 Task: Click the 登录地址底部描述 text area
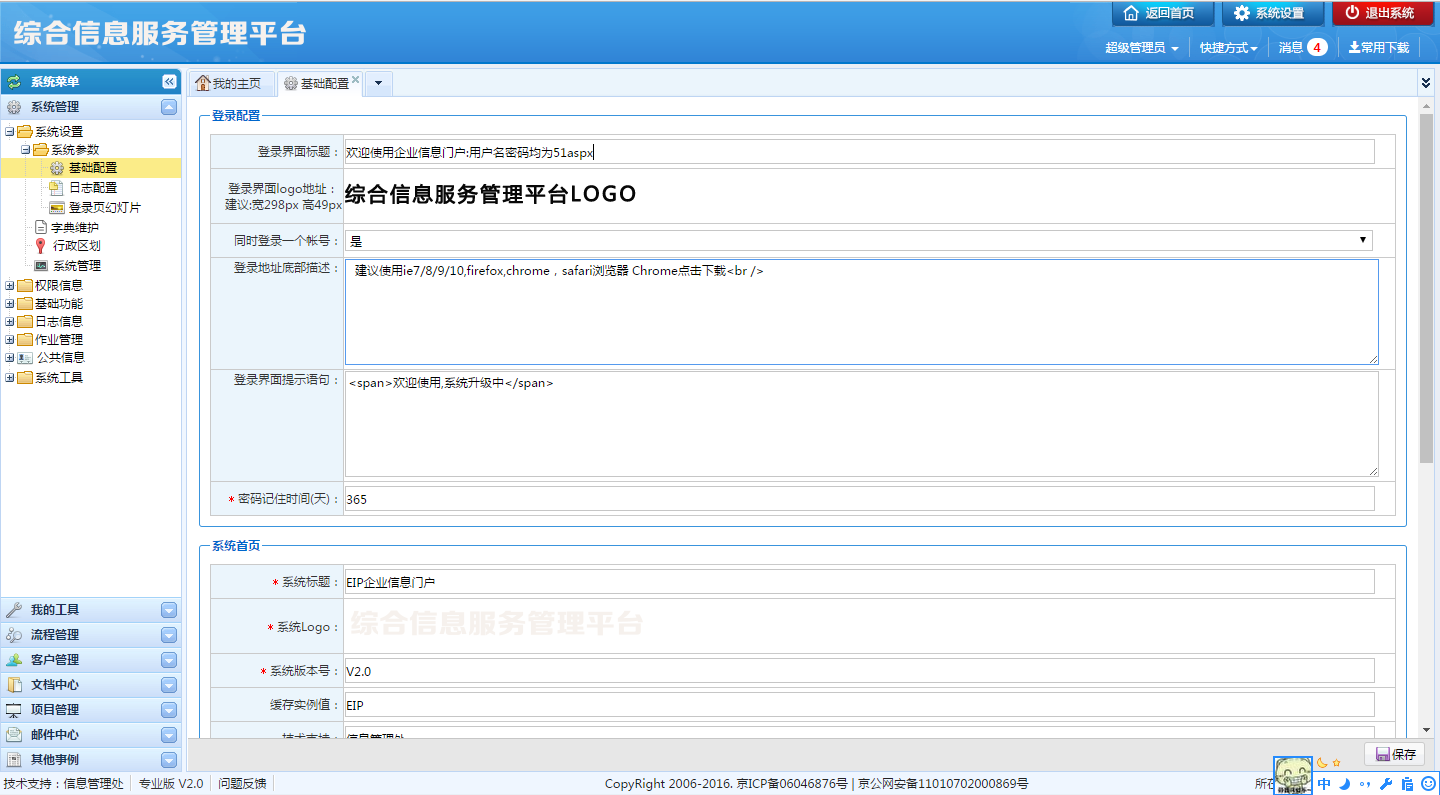click(x=862, y=312)
